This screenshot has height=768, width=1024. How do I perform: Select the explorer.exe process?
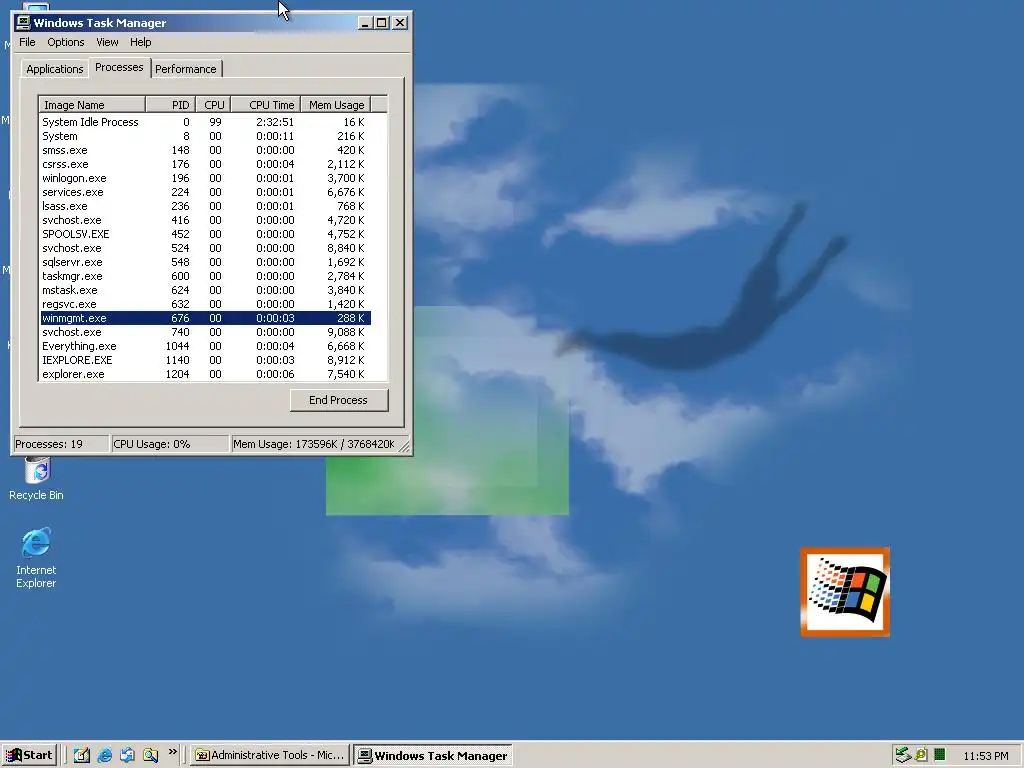(205, 375)
